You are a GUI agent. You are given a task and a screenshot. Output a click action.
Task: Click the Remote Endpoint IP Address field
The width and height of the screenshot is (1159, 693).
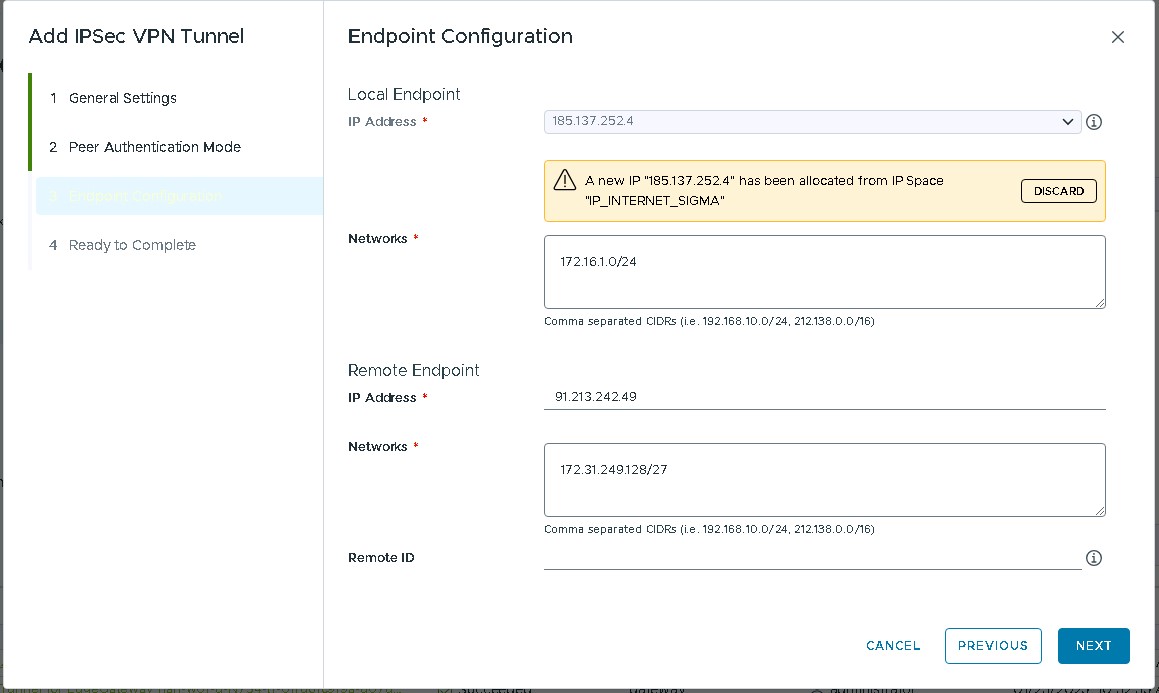[823, 397]
